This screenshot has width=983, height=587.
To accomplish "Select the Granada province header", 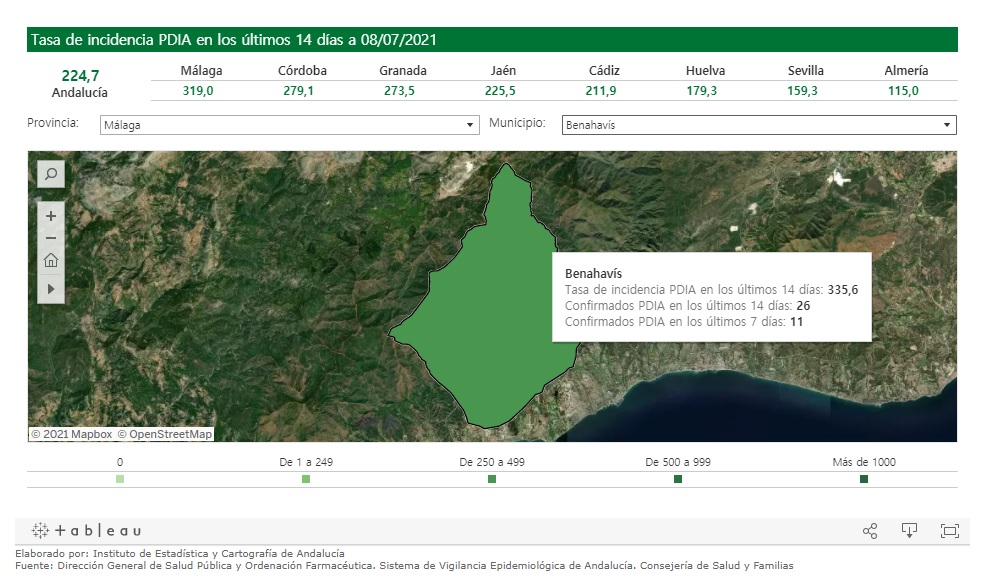I will click(402, 70).
